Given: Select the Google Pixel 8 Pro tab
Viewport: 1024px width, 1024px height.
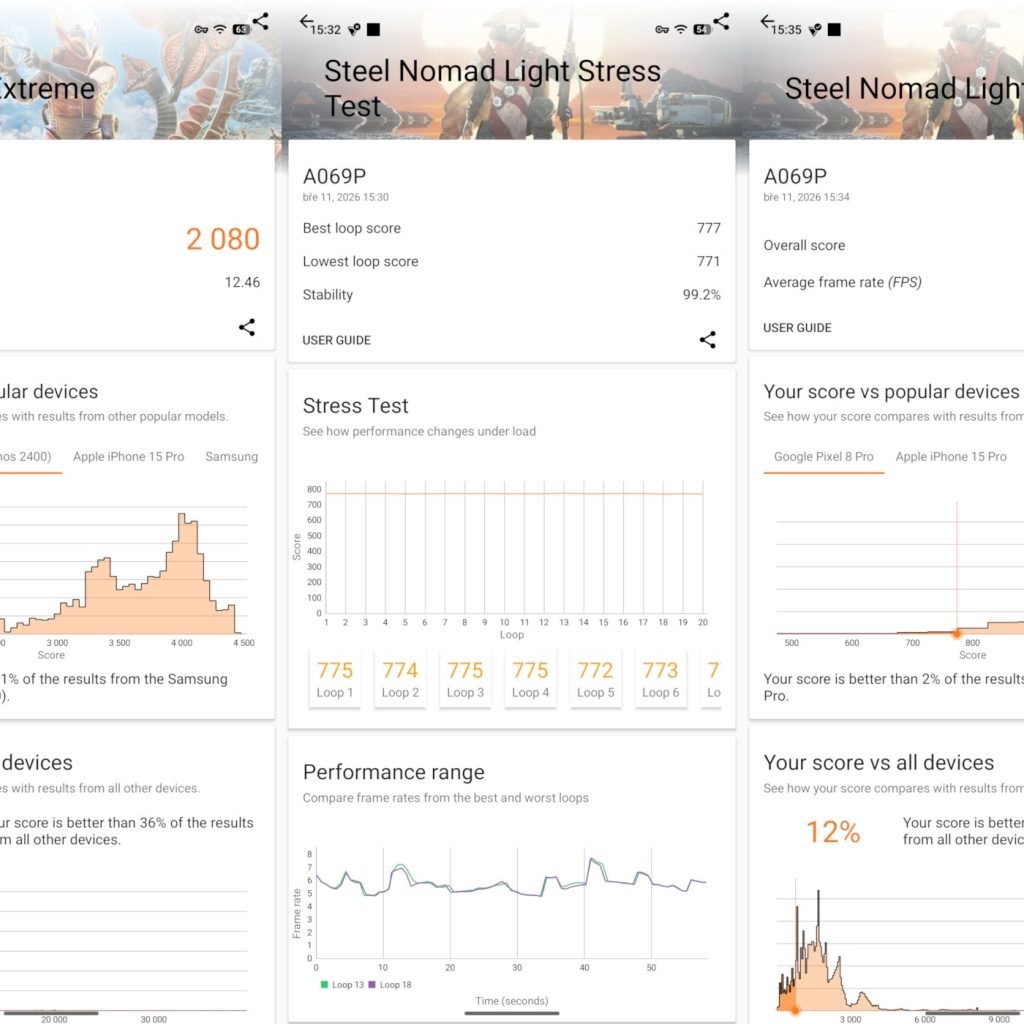Looking at the screenshot, I should click(x=823, y=457).
